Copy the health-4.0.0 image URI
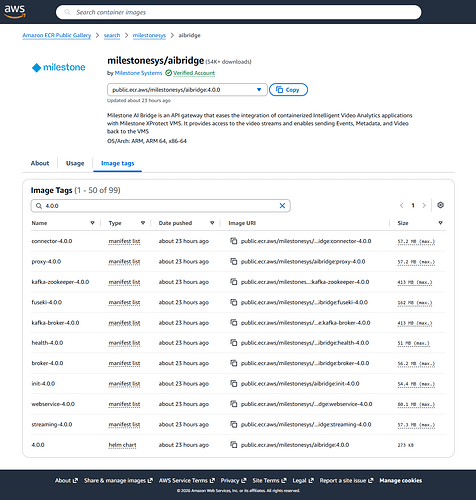Screen dimensions: 476x500 tap(234, 343)
